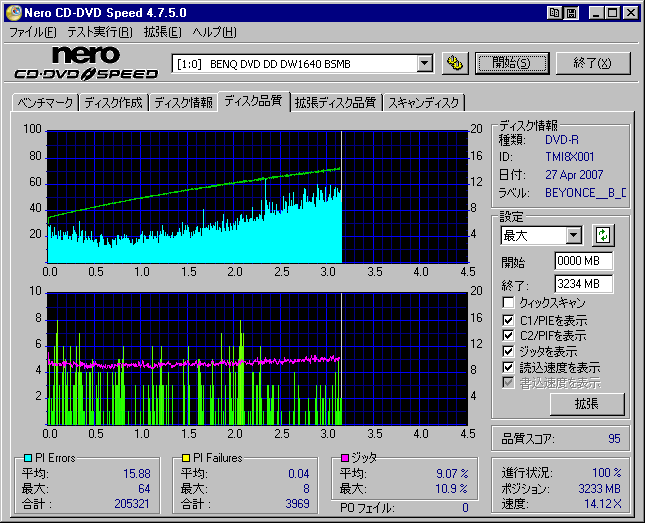The width and height of the screenshot is (645, 523).
Task: Open the ファイル menu
Action: (x=32, y=32)
